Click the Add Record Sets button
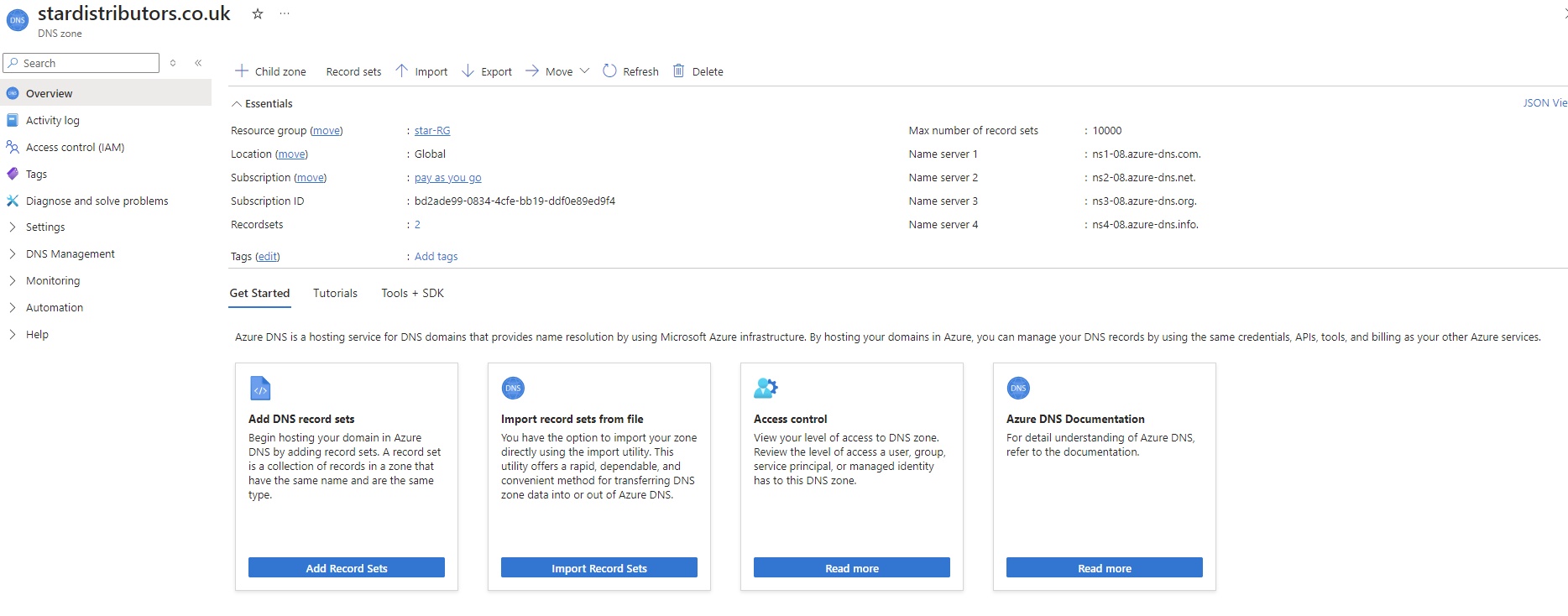The image size is (1568, 616). [x=347, y=568]
